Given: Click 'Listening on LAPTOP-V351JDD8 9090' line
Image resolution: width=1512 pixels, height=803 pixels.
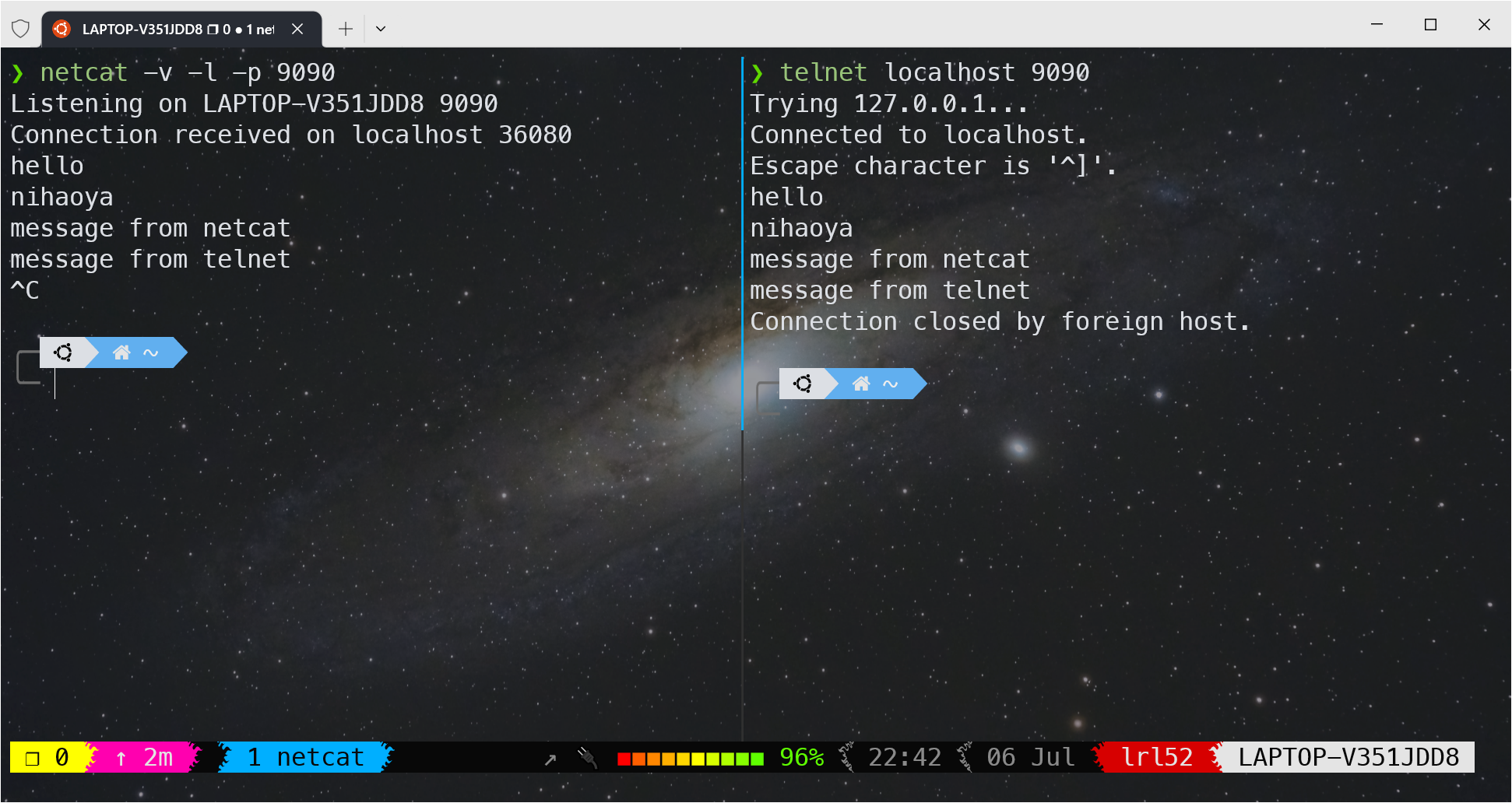Looking at the screenshot, I should coord(254,103).
